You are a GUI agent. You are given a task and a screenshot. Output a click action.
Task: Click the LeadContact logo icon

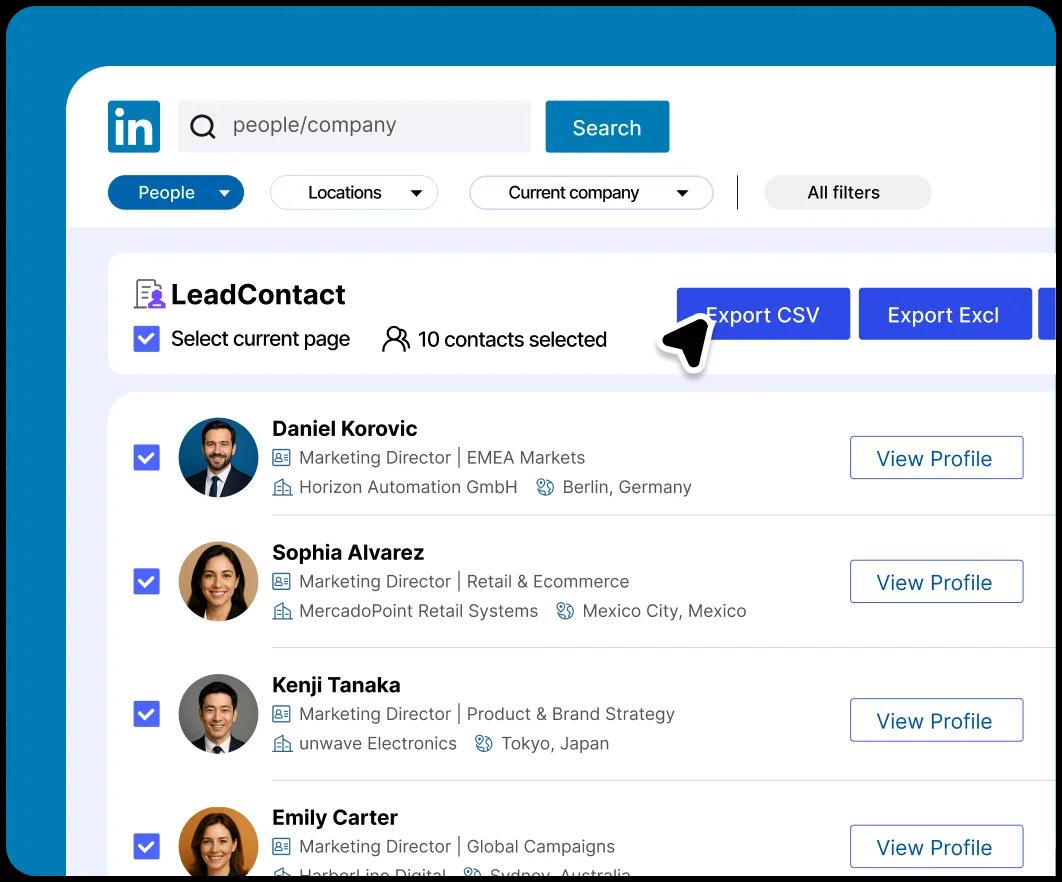coord(150,294)
